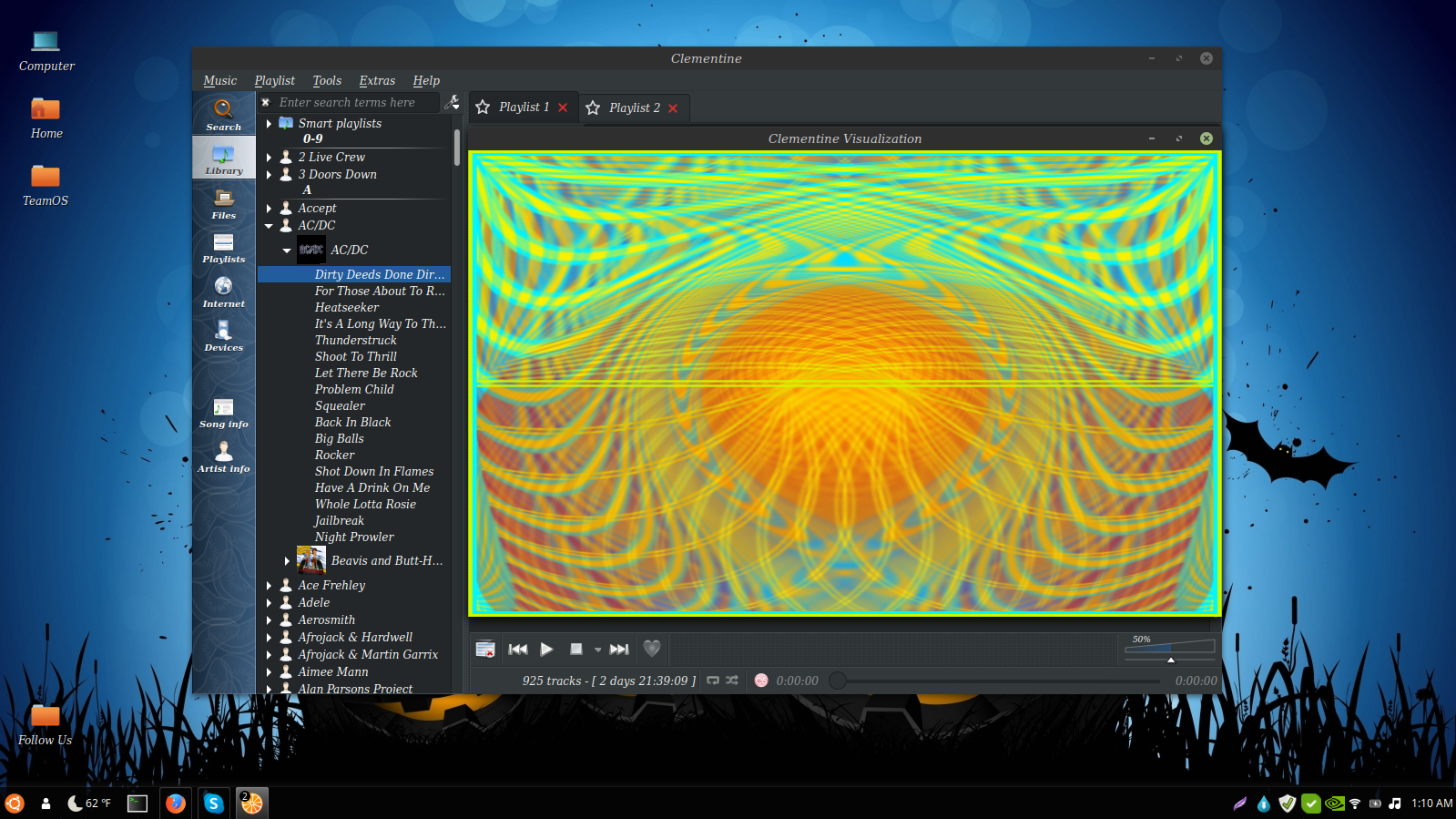Image resolution: width=1456 pixels, height=819 pixels.
Task: Open Firefox from the taskbar
Action: (x=176, y=803)
